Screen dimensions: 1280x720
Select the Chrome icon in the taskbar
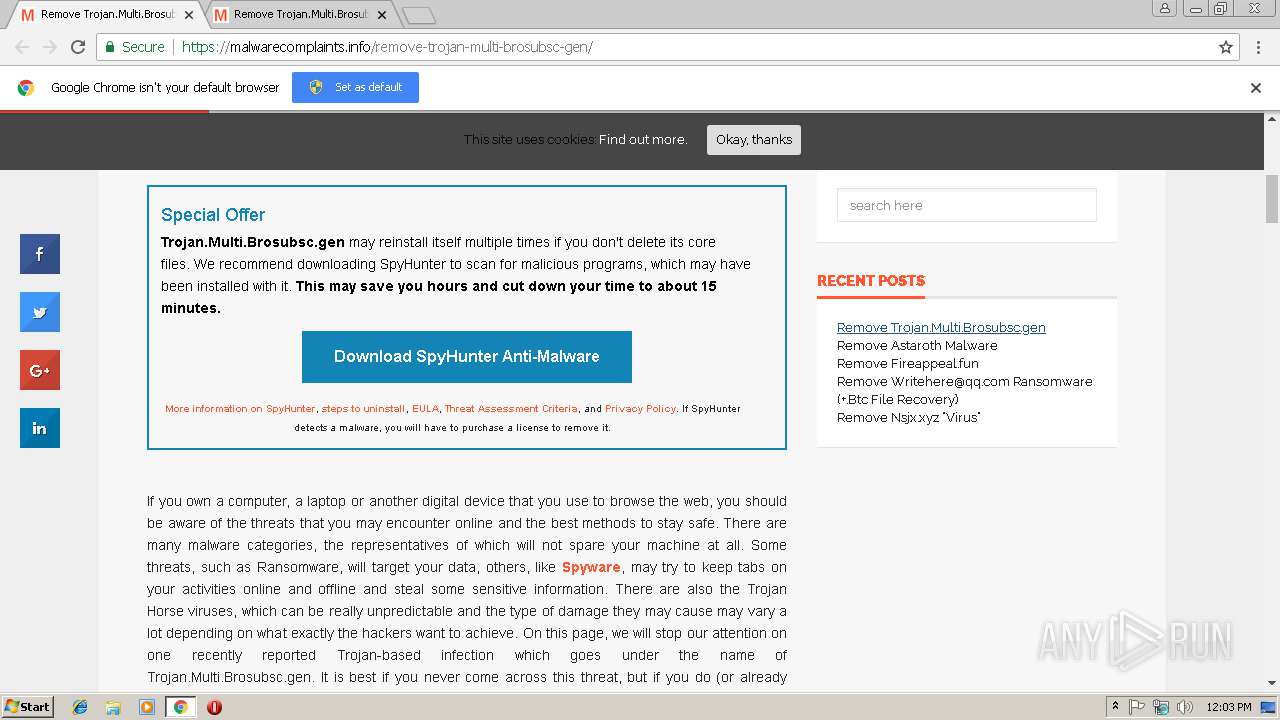coord(180,707)
